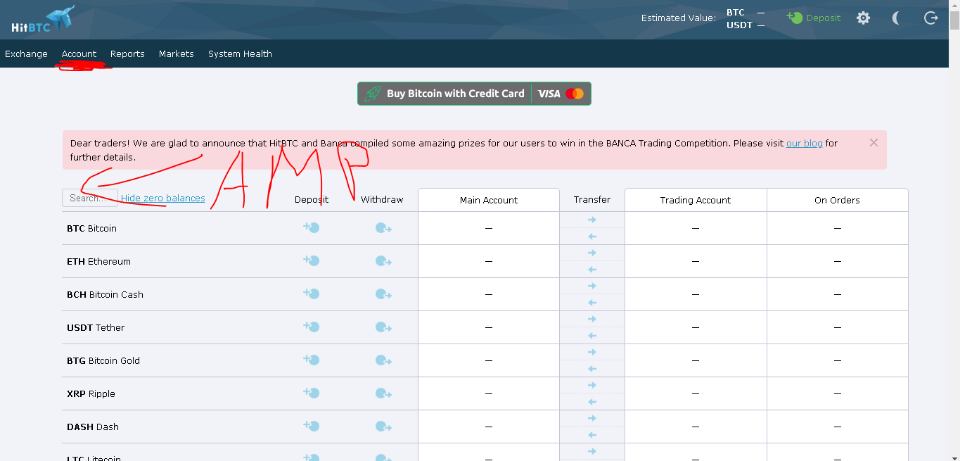Click the Ethereum withdraw icon
This screenshot has width=960, height=461.
(382, 262)
